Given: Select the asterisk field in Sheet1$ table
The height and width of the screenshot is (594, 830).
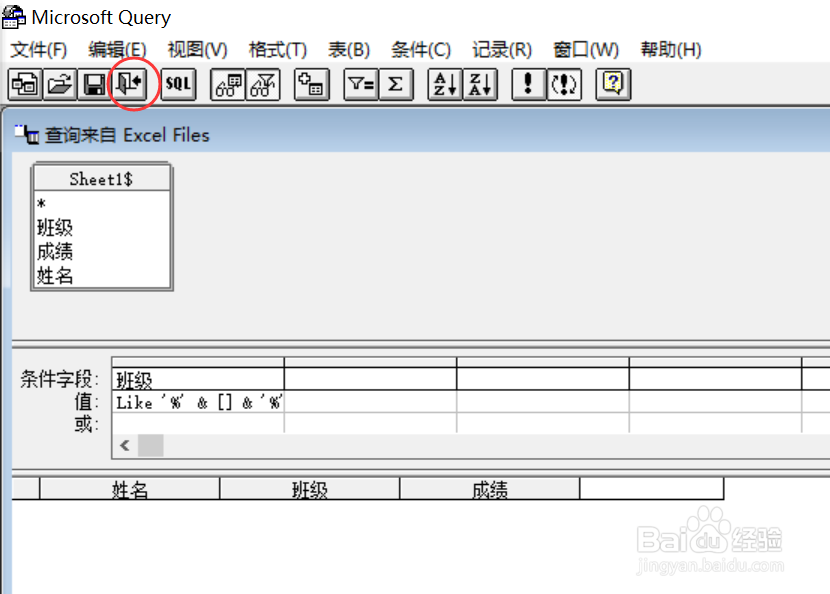Looking at the screenshot, I should 102,204.
